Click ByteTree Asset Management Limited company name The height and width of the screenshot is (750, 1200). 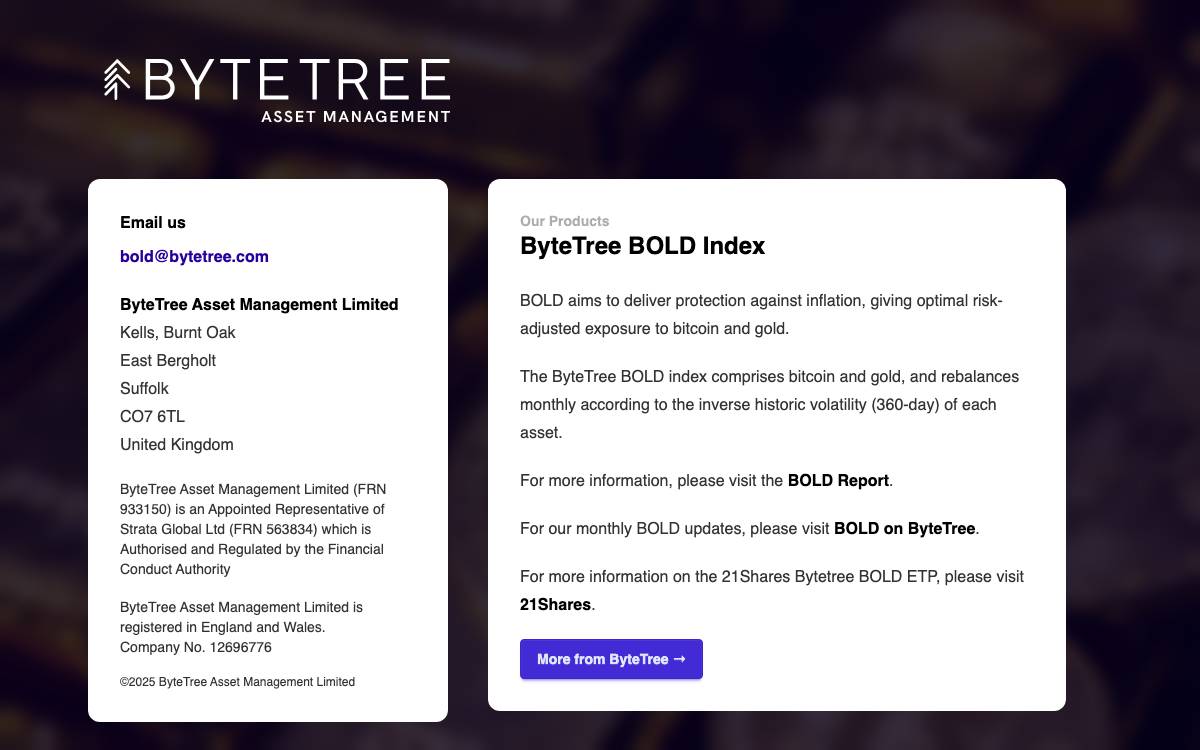click(259, 304)
